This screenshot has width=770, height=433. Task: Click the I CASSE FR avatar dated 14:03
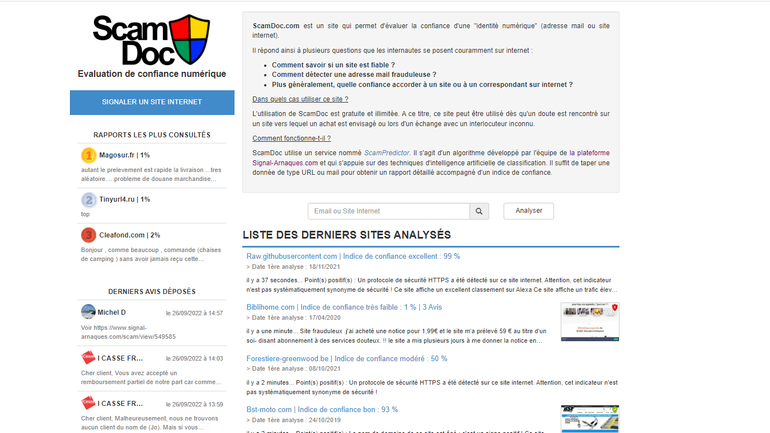[x=88, y=357]
